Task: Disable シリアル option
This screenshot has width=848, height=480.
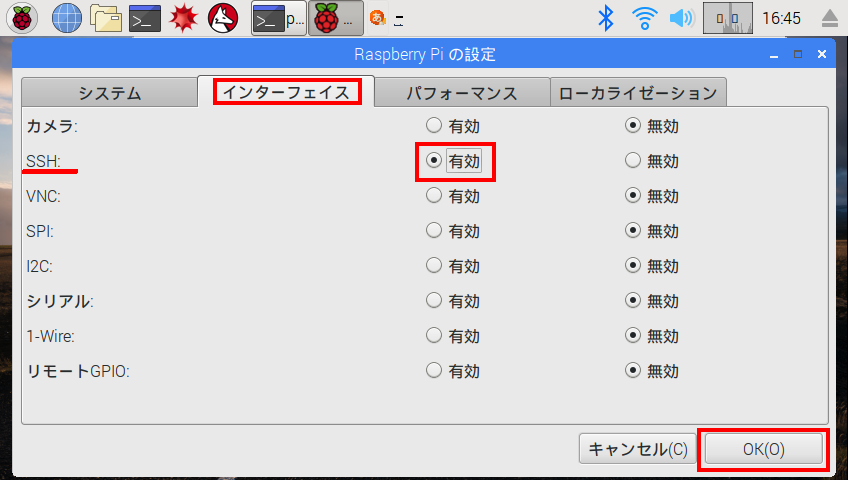Action: click(652, 301)
